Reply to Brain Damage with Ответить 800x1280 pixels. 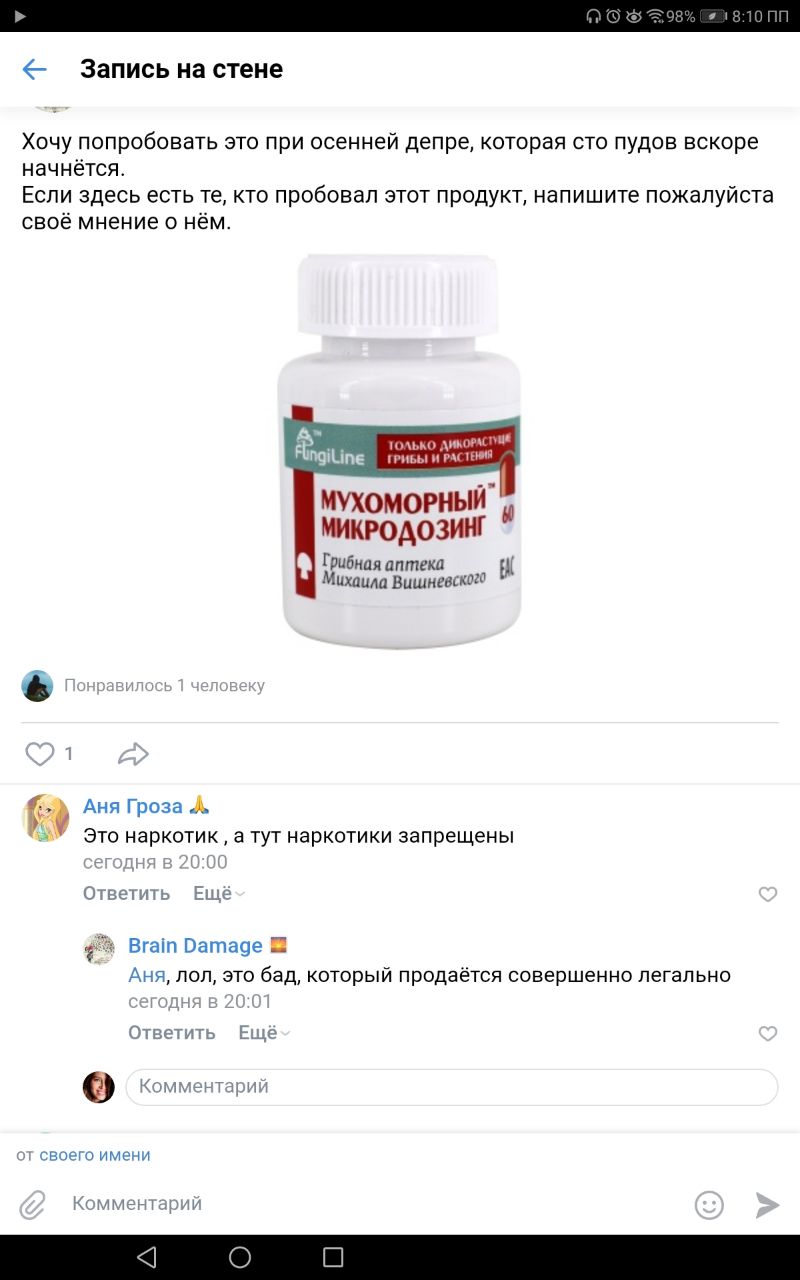click(x=172, y=1033)
